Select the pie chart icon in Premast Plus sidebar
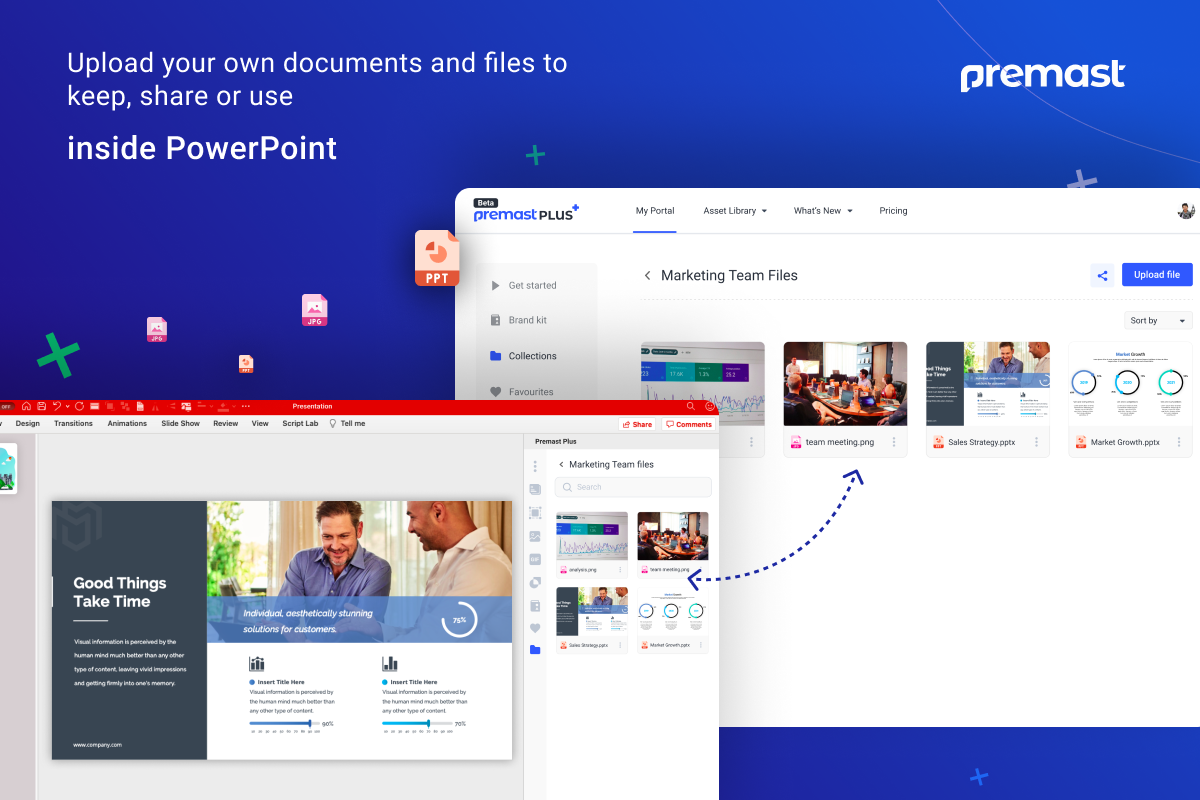The width and height of the screenshot is (1200, 800). coord(535,582)
